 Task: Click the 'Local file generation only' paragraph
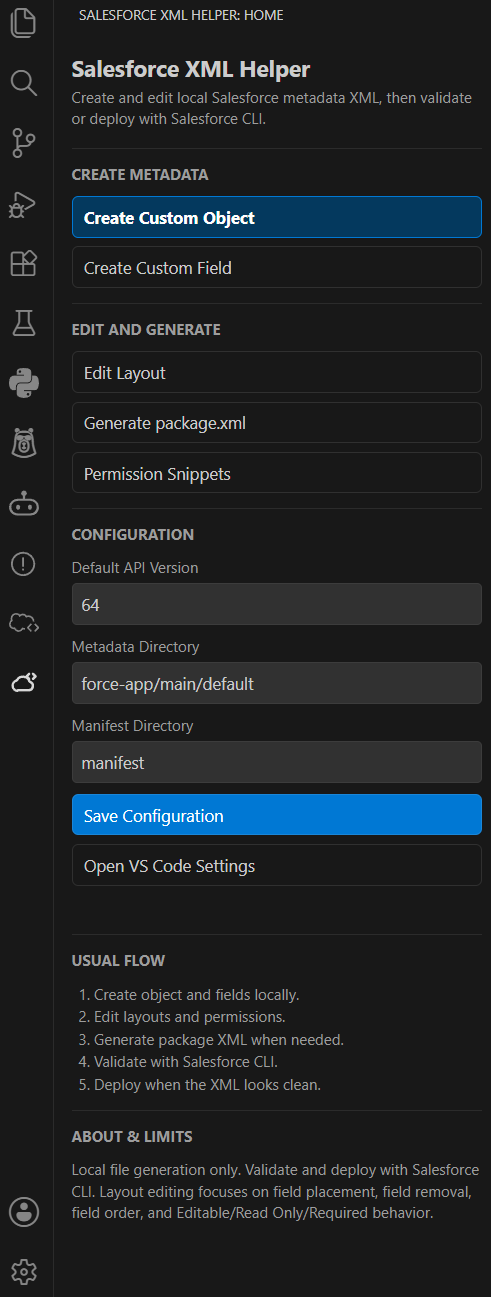[x=276, y=1191]
